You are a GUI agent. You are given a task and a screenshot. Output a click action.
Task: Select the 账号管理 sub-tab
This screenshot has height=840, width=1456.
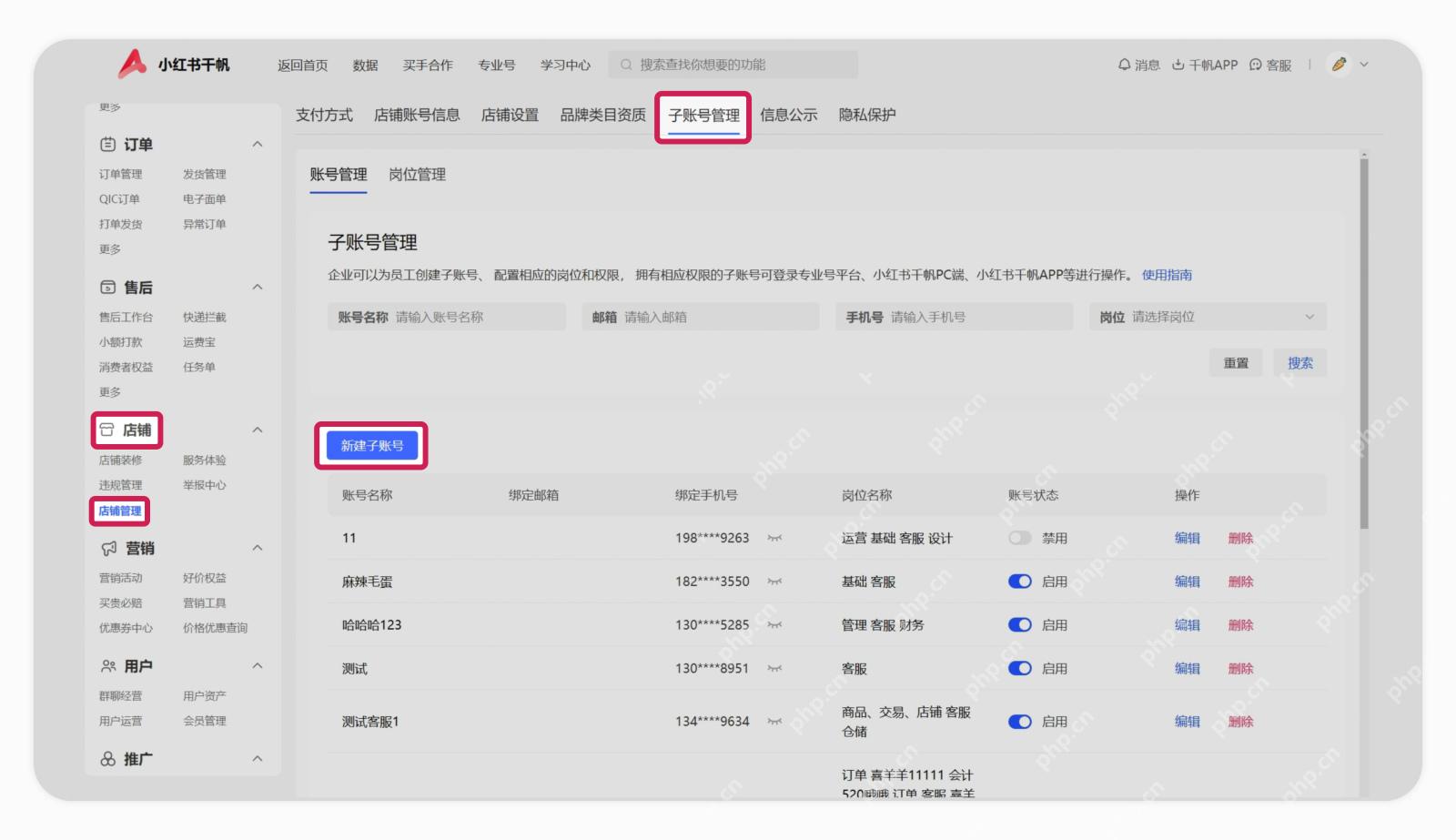339,175
